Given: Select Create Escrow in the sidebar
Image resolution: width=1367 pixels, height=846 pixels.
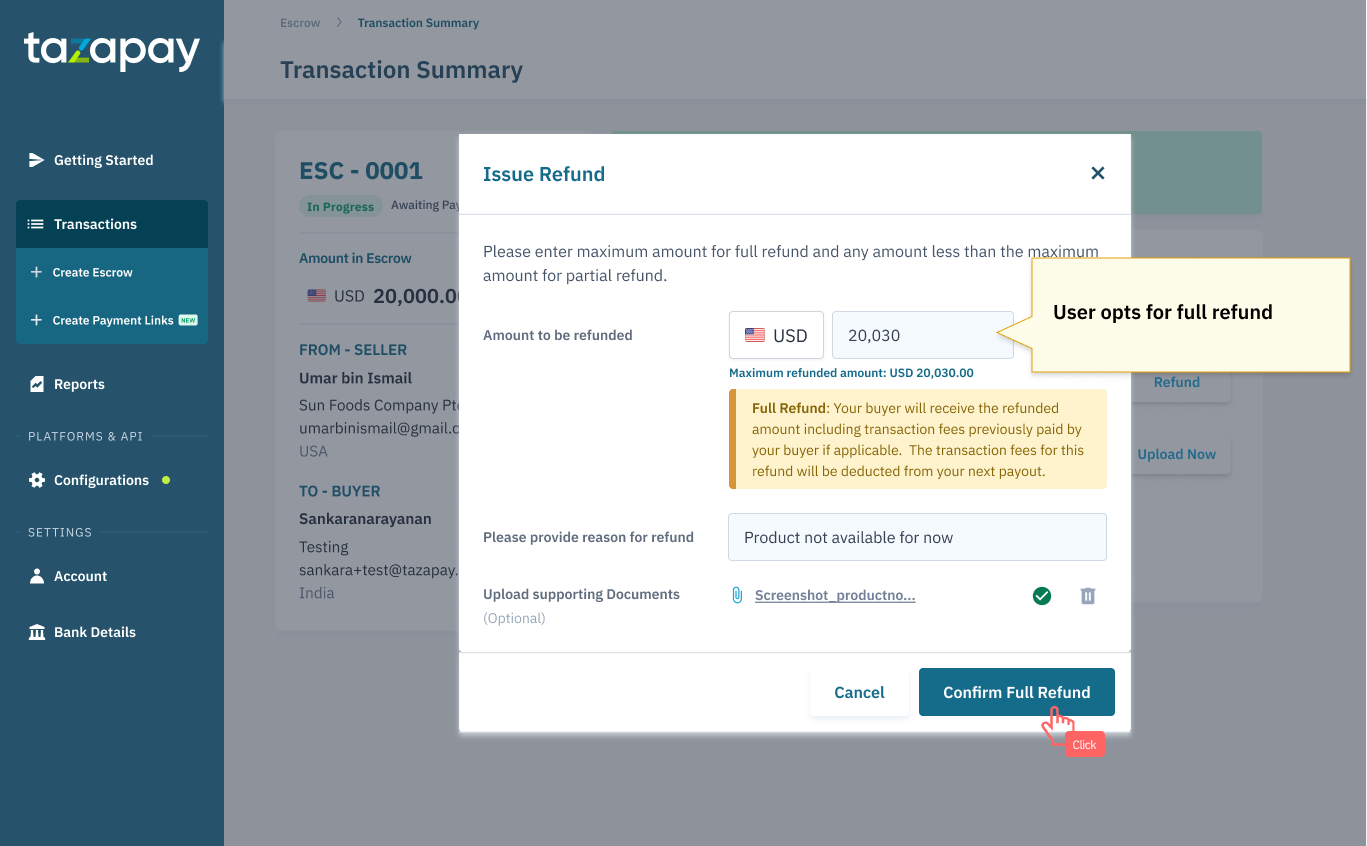Looking at the screenshot, I should 92,271.
